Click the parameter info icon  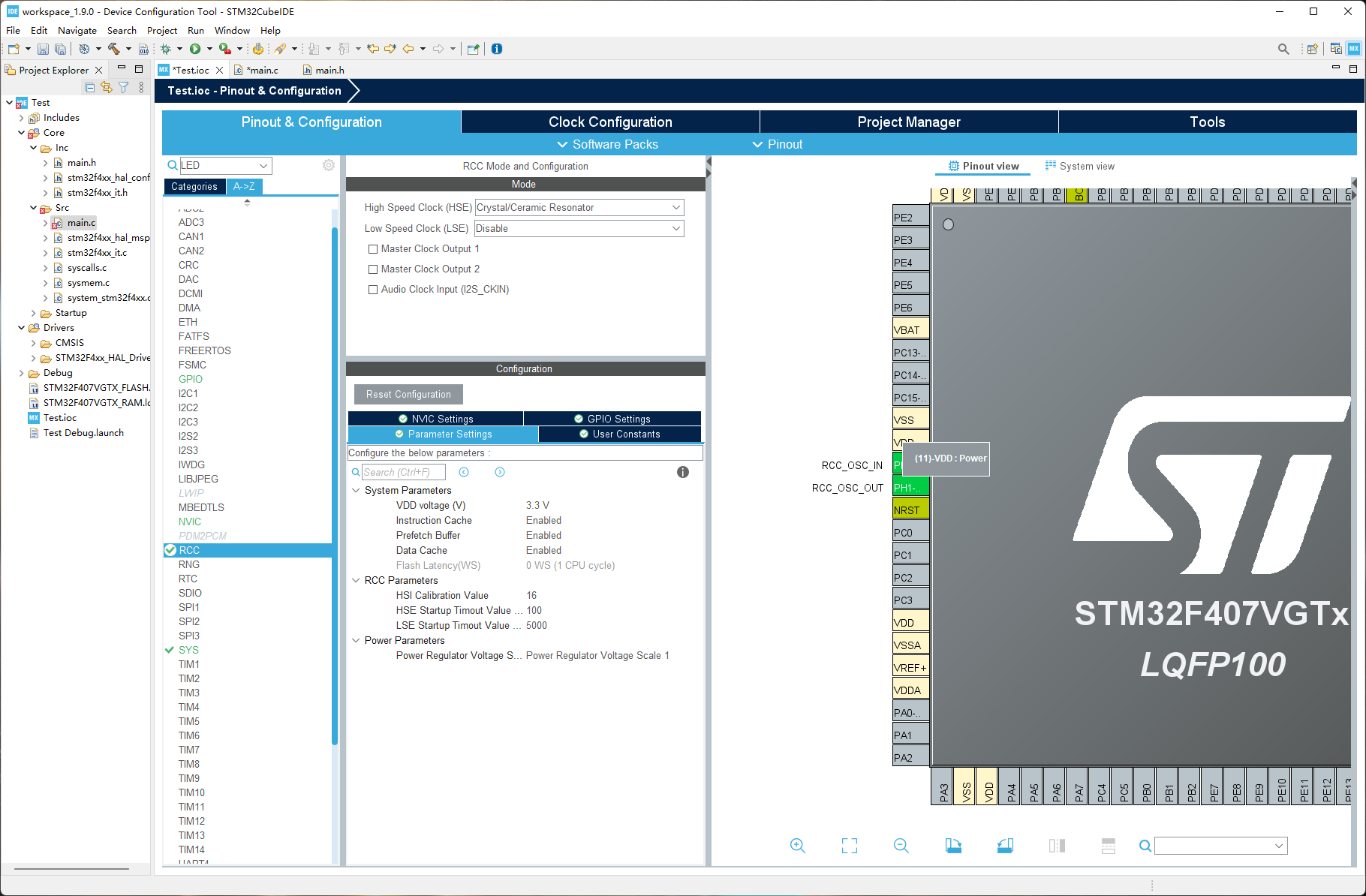(683, 472)
